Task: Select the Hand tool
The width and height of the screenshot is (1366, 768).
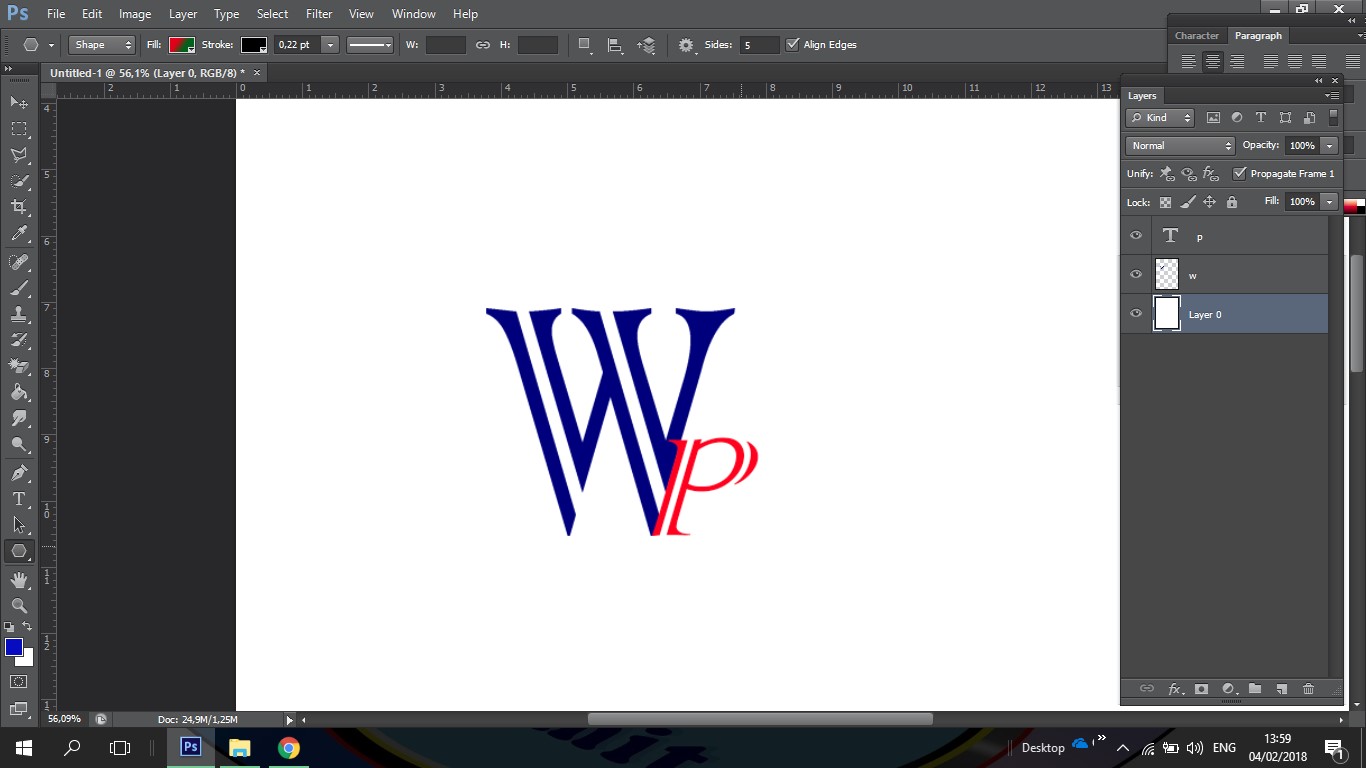Action: coord(19,580)
